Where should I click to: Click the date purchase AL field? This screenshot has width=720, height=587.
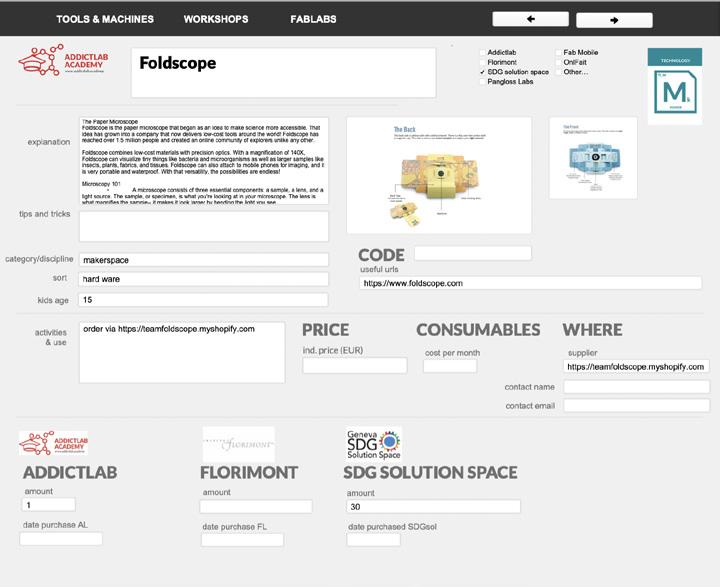click(x=61, y=539)
